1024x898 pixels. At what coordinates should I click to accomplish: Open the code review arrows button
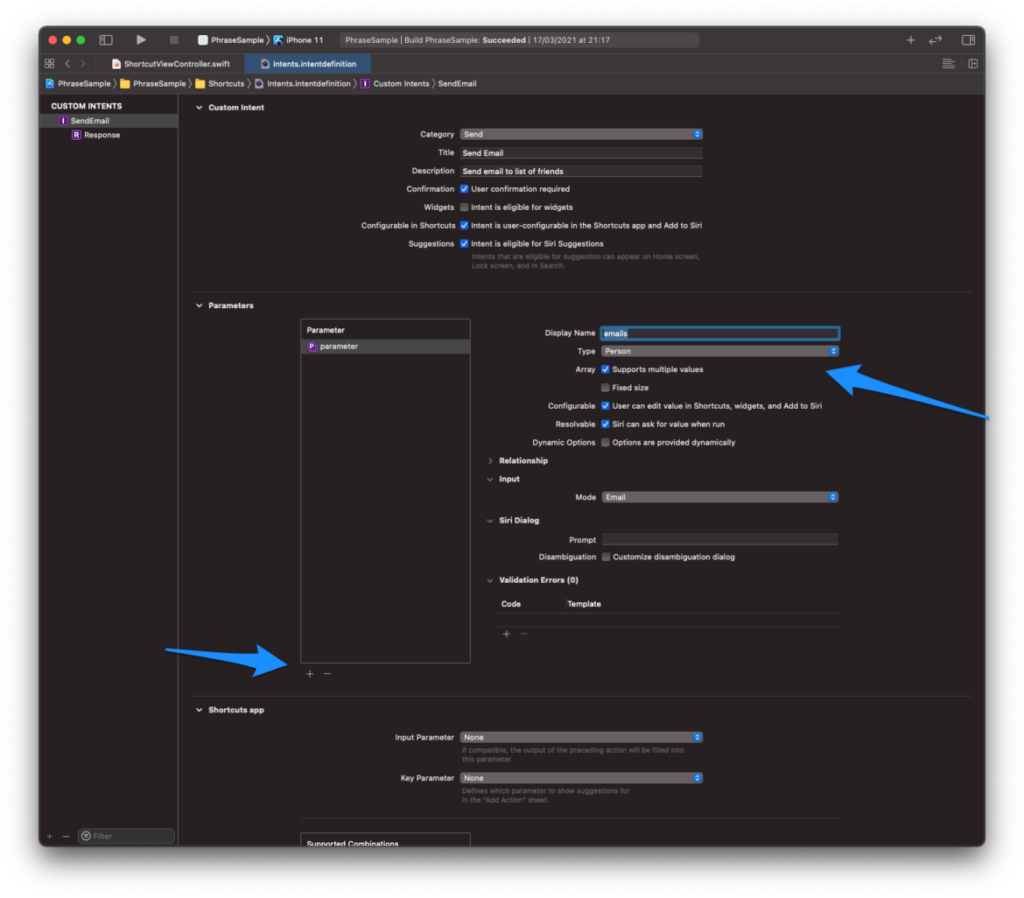point(936,40)
